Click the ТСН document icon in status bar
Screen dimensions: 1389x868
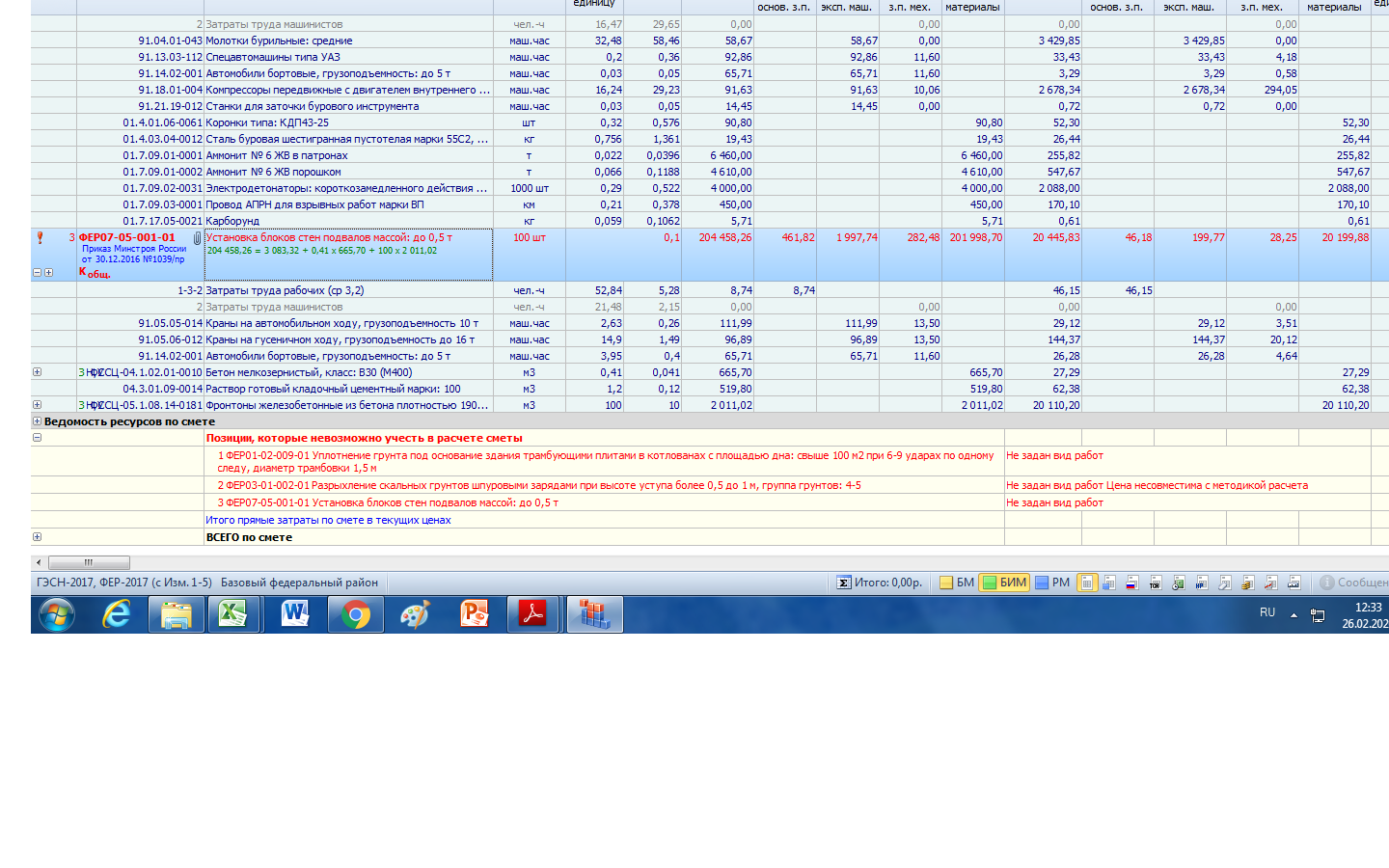1156,583
